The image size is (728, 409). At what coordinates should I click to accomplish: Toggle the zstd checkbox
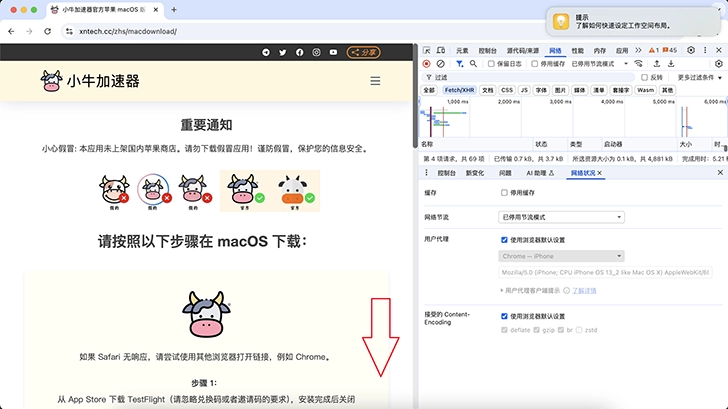(x=578, y=330)
